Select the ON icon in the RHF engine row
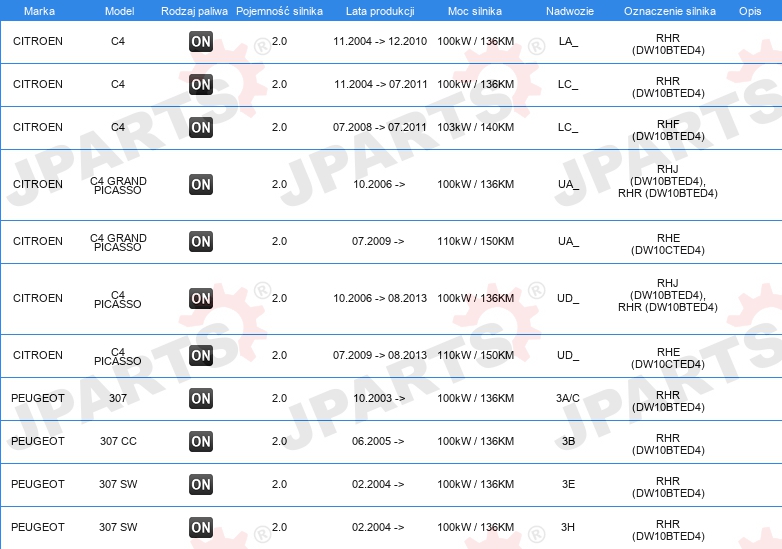Image resolution: width=782 pixels, height=549 pixels. coord(201,127)
